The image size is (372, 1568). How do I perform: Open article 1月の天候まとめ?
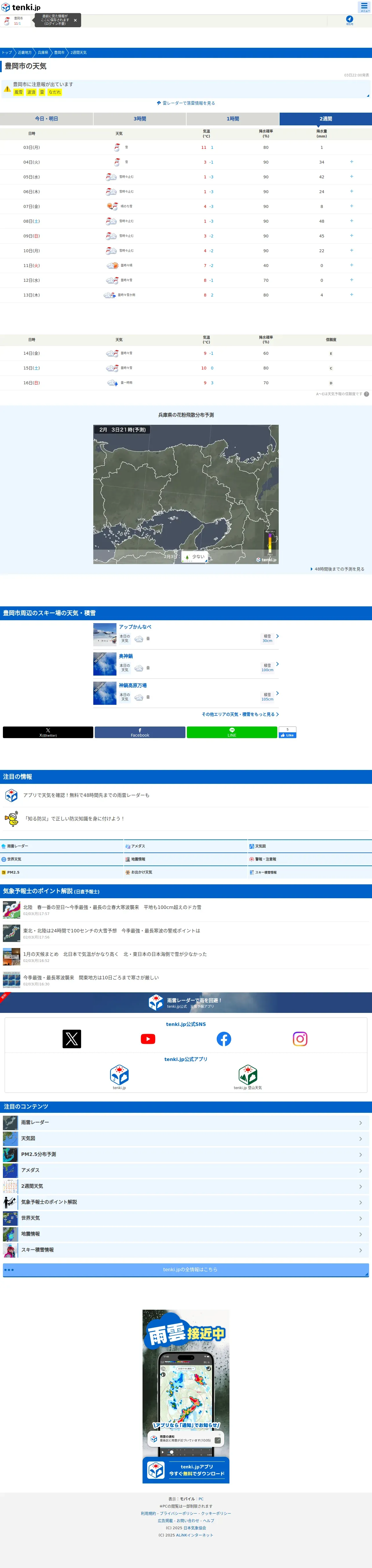pos(186,957)
